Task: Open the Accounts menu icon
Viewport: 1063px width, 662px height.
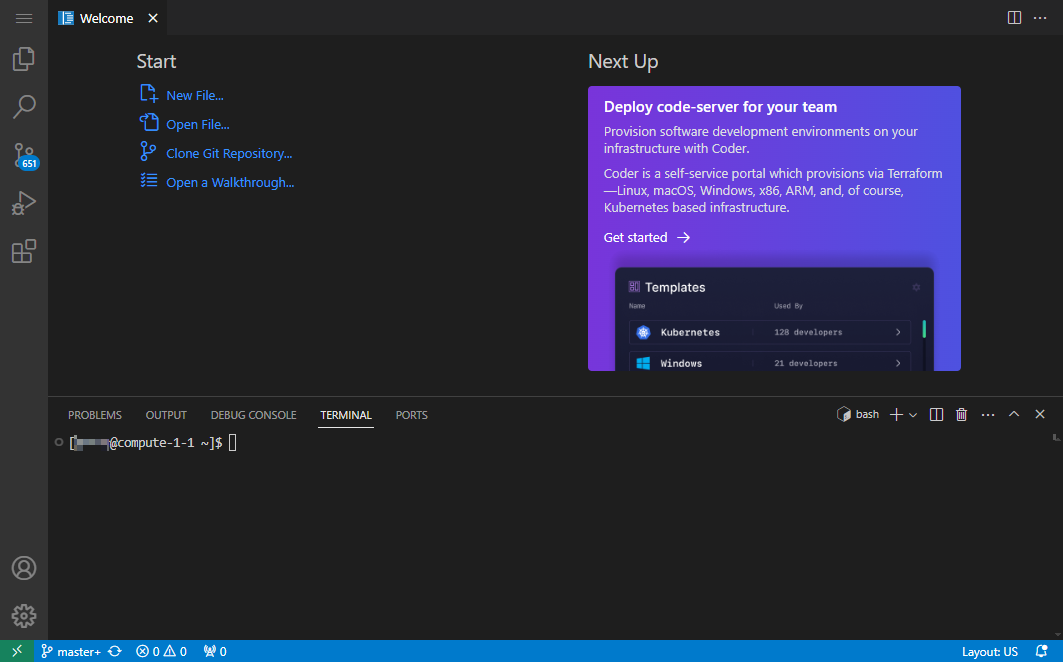Action: tap(24, 568)
